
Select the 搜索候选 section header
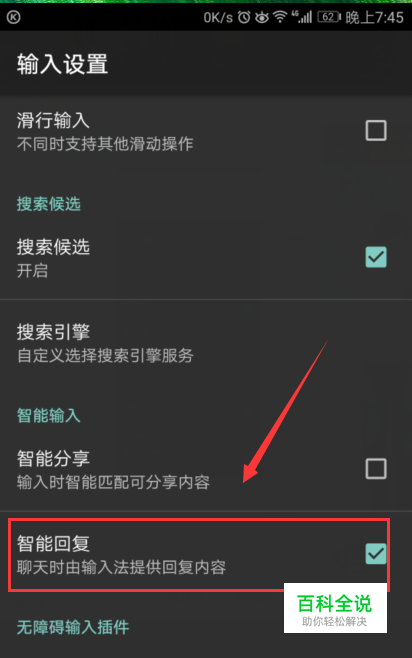coord(49,204)
